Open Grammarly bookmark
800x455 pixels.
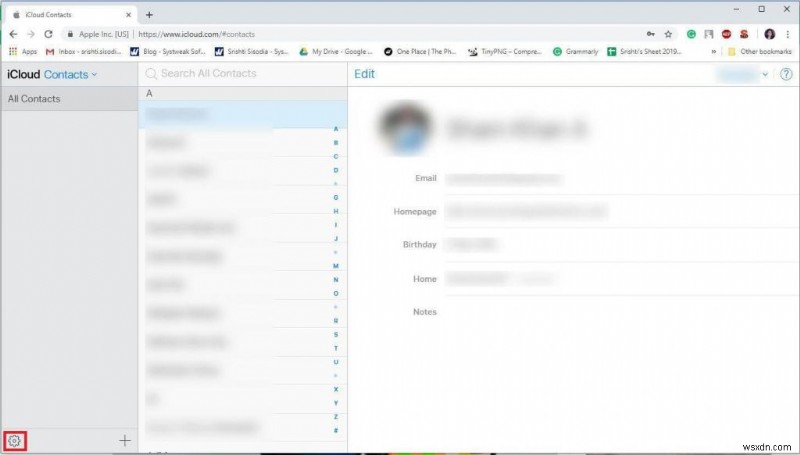point(576,52)
